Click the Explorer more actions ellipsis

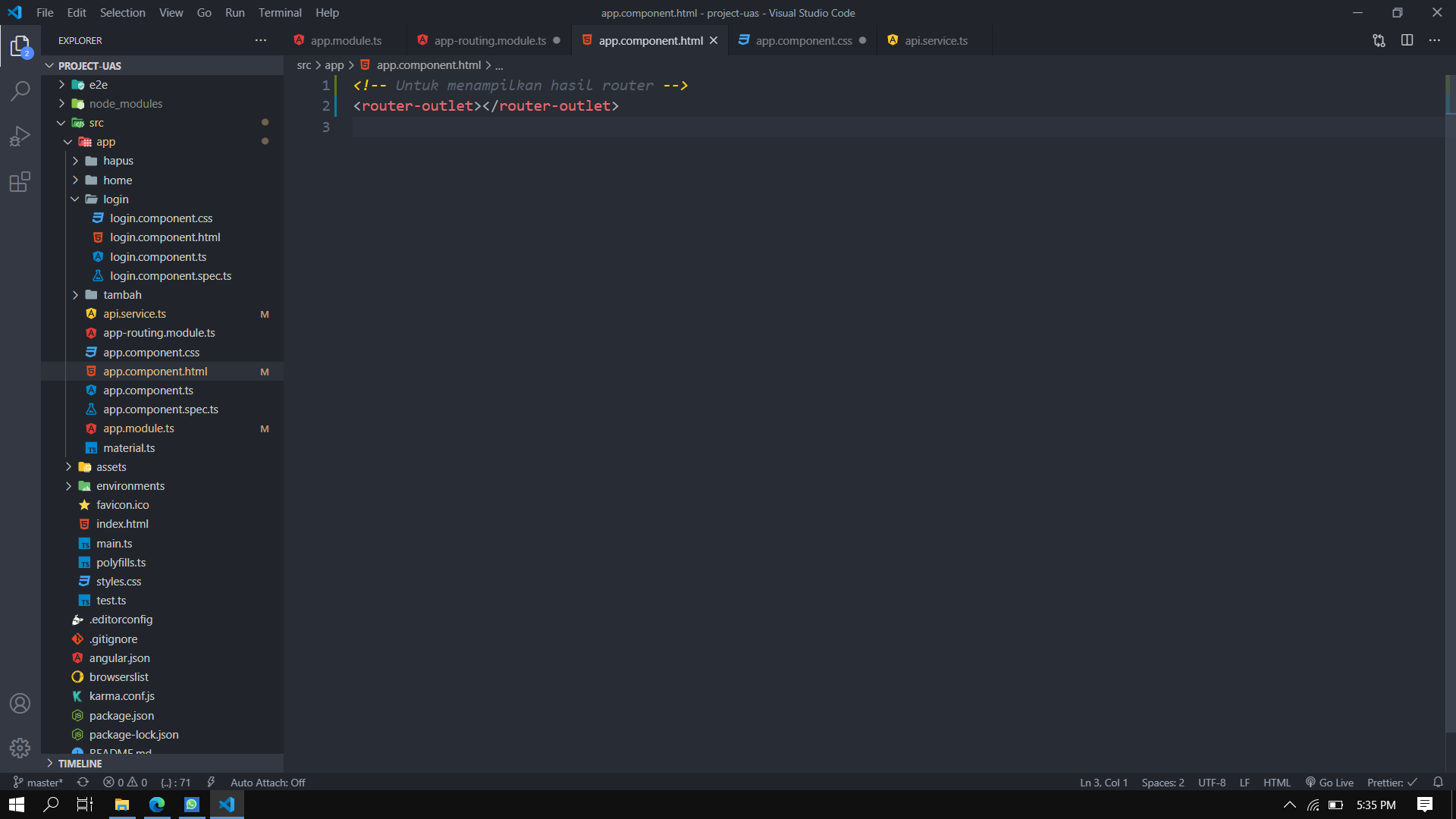261,40
